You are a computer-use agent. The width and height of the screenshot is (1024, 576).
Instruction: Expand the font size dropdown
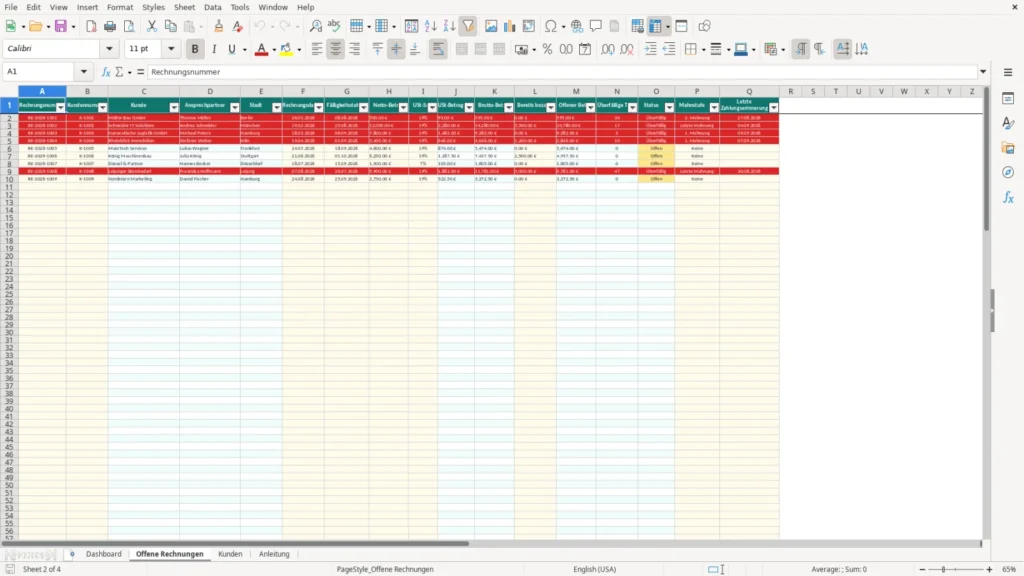point(171,48)
